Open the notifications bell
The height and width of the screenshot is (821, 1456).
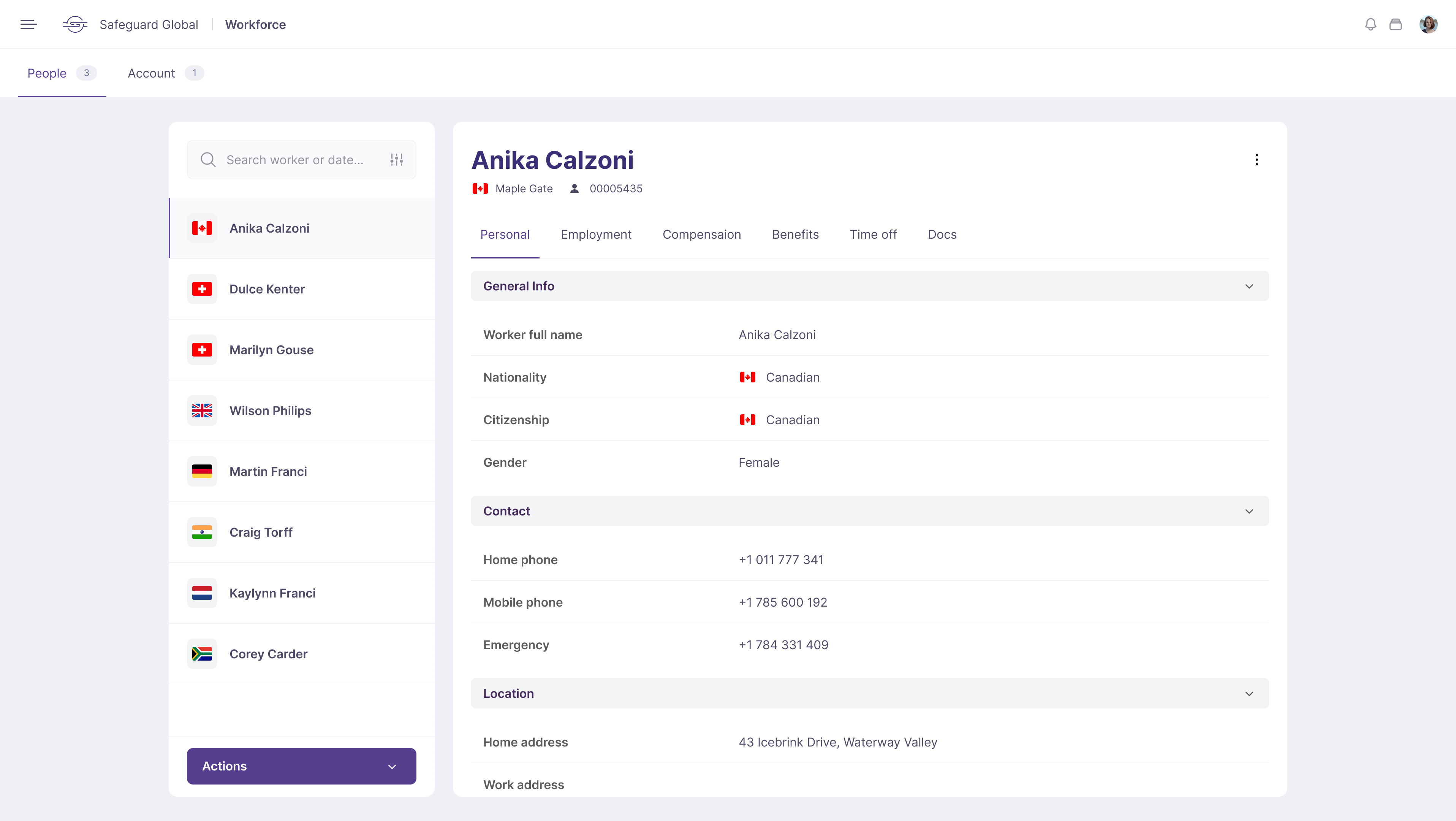[1370, 24]
